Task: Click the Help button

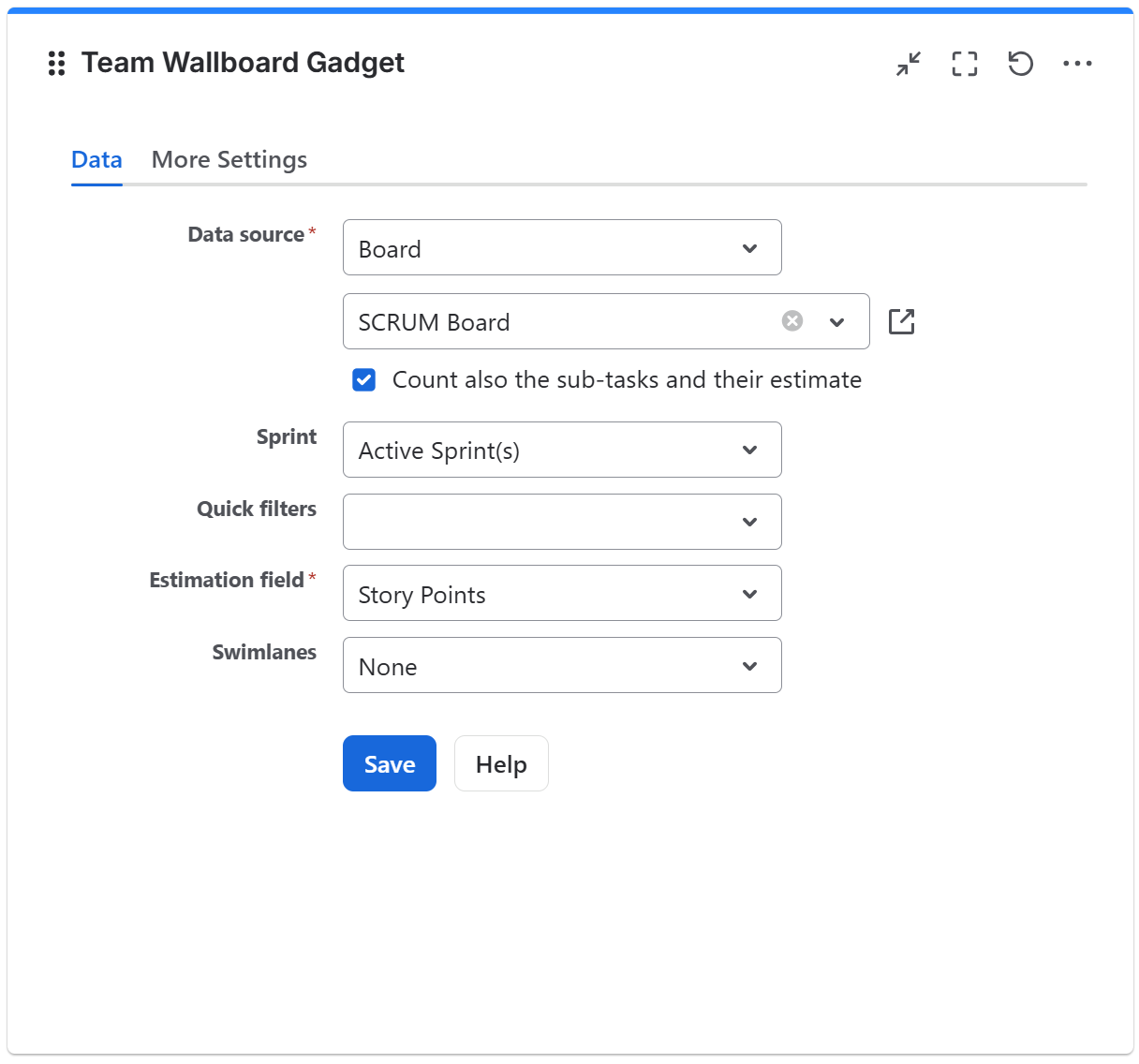Action: click(501, 763)
